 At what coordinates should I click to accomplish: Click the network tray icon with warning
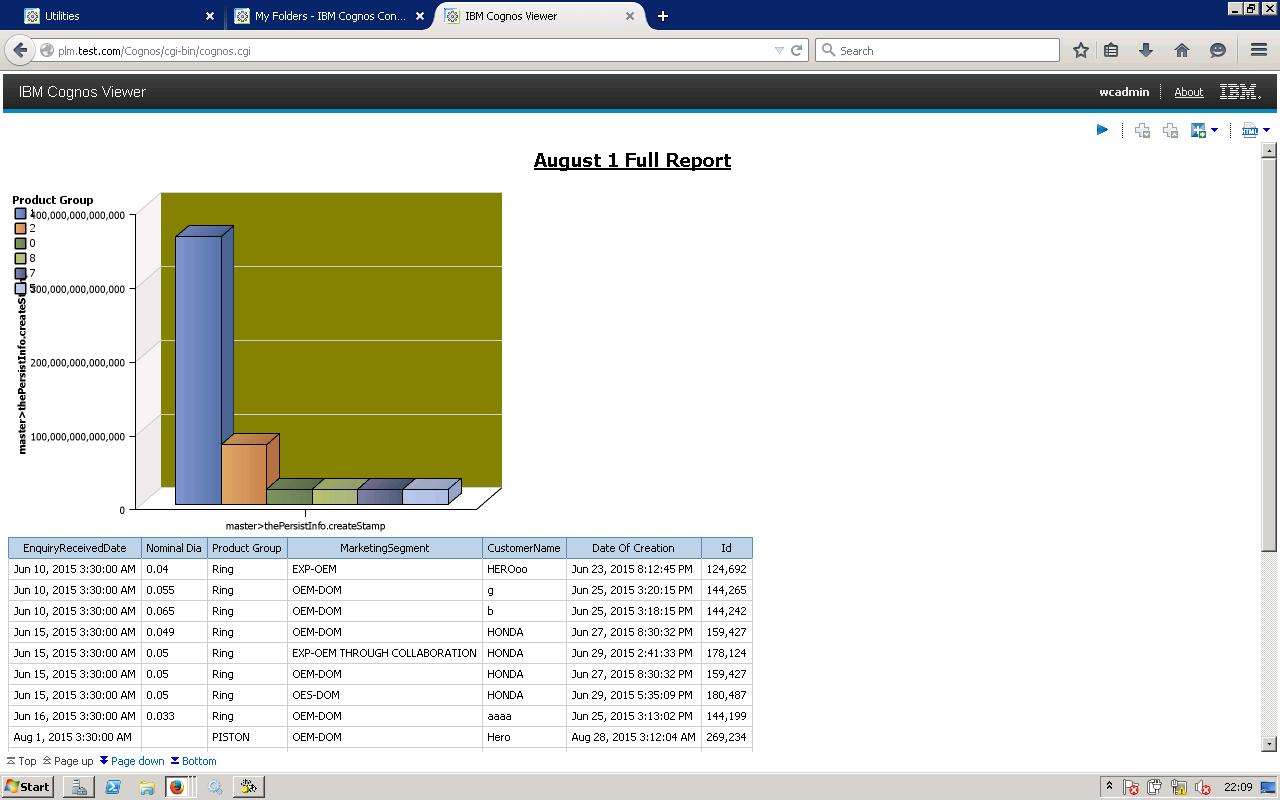click(x=1179, y=787)
